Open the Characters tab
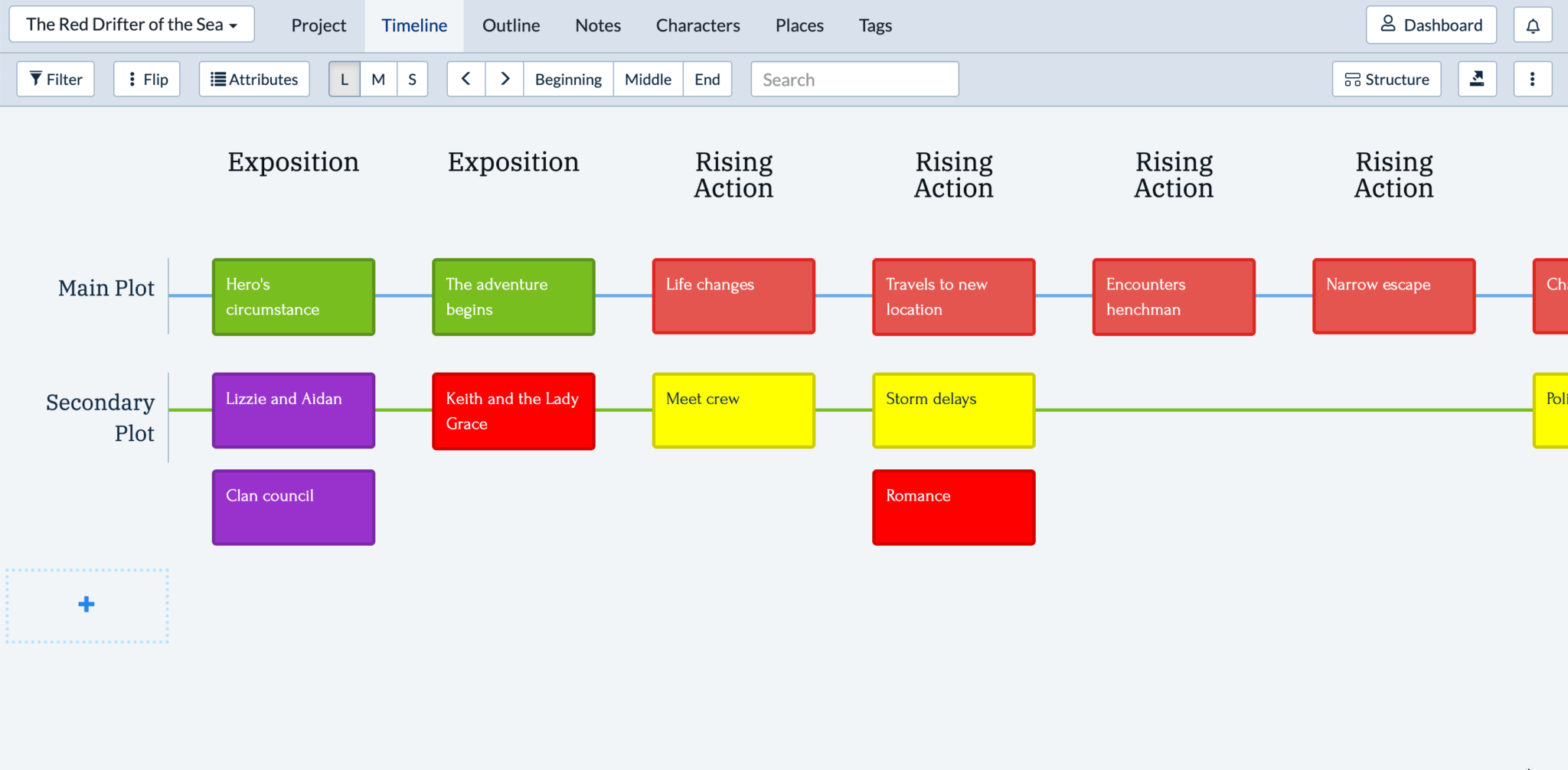This screenshot has height=770, width=1568. 697,25
